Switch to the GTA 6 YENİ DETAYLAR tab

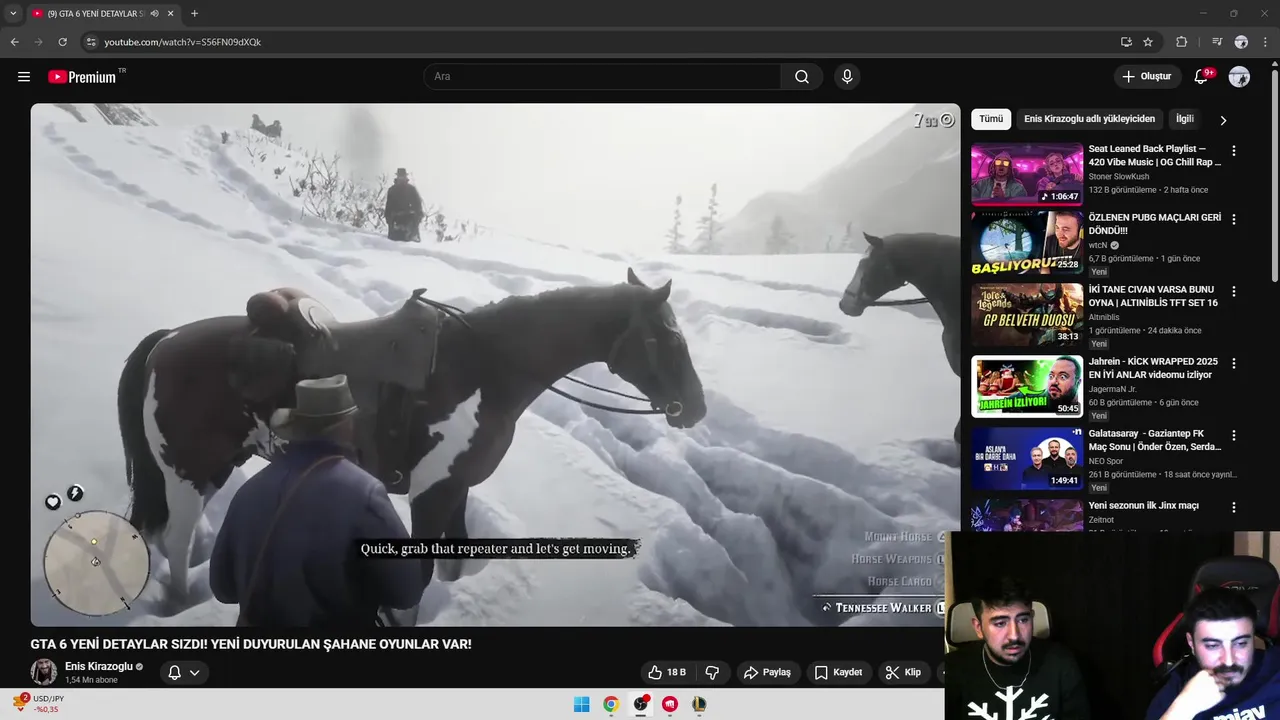click(95, 14)
